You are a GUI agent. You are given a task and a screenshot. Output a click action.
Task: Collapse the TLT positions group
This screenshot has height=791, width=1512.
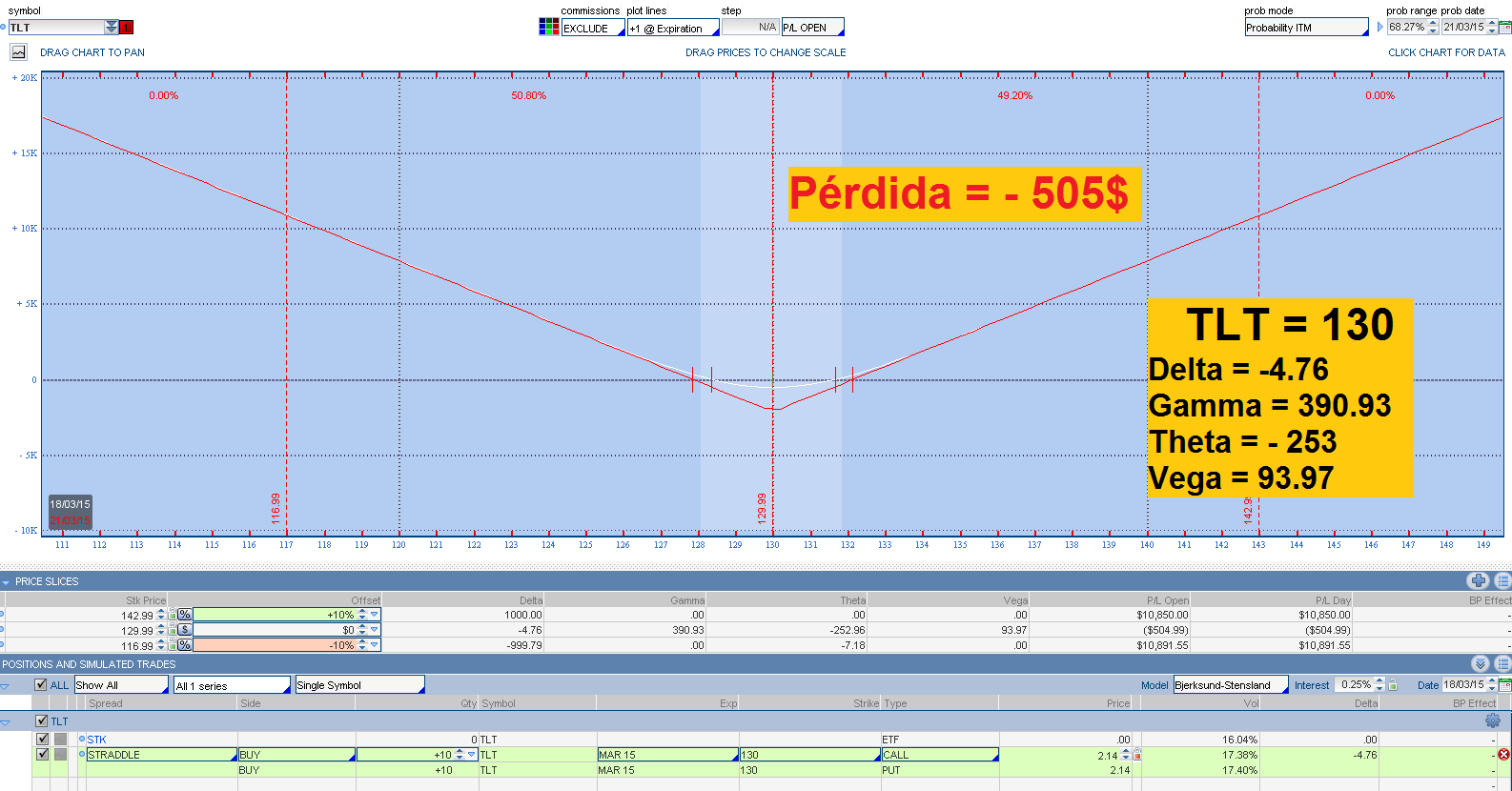(6, 721)
